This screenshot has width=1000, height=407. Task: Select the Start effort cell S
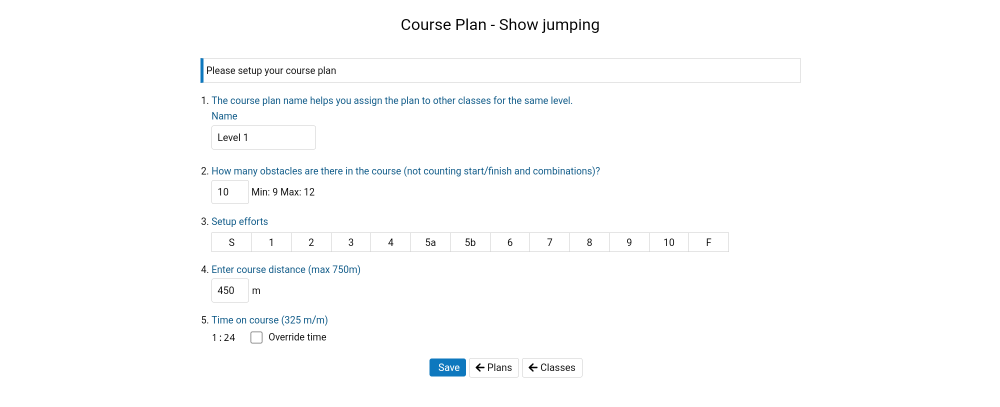click(232, 243)
